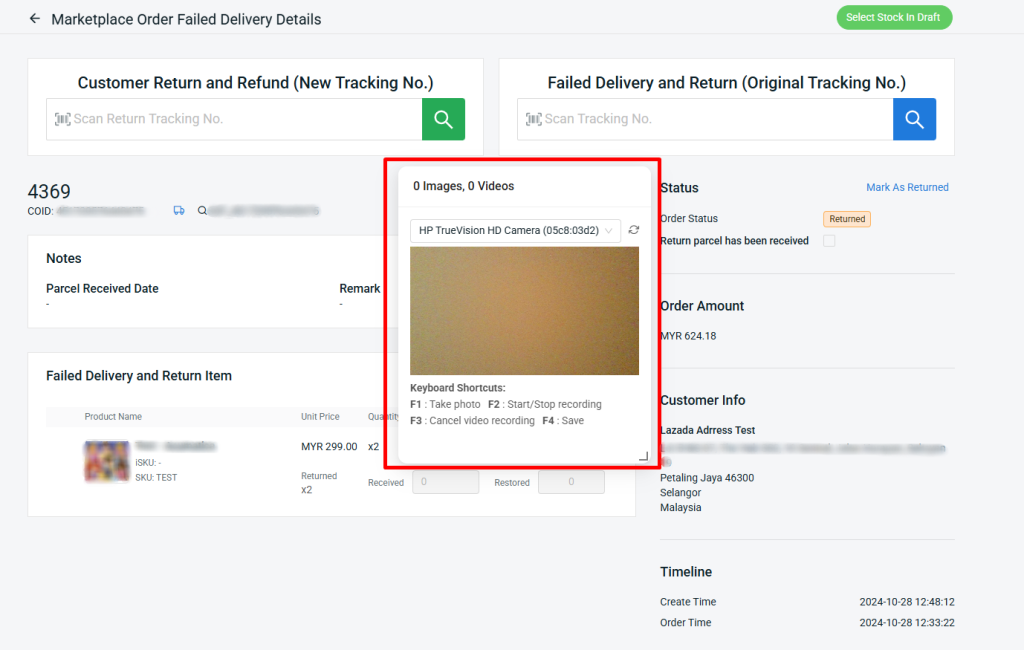
Task: Click the camera preview feed
Action: click(x=524, y=311)
